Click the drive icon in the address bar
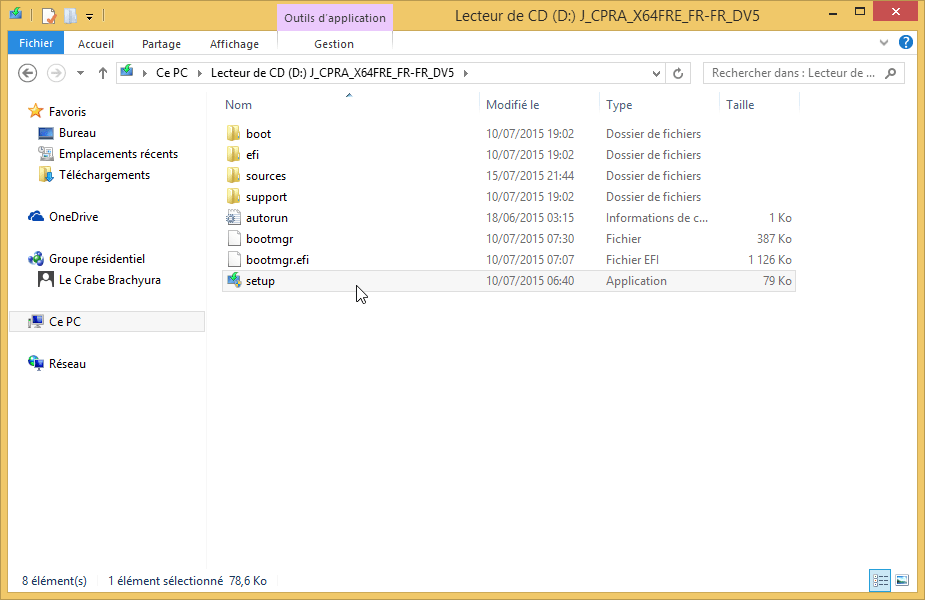The height and width of the screenshot is (600, 925). [127, 72]
